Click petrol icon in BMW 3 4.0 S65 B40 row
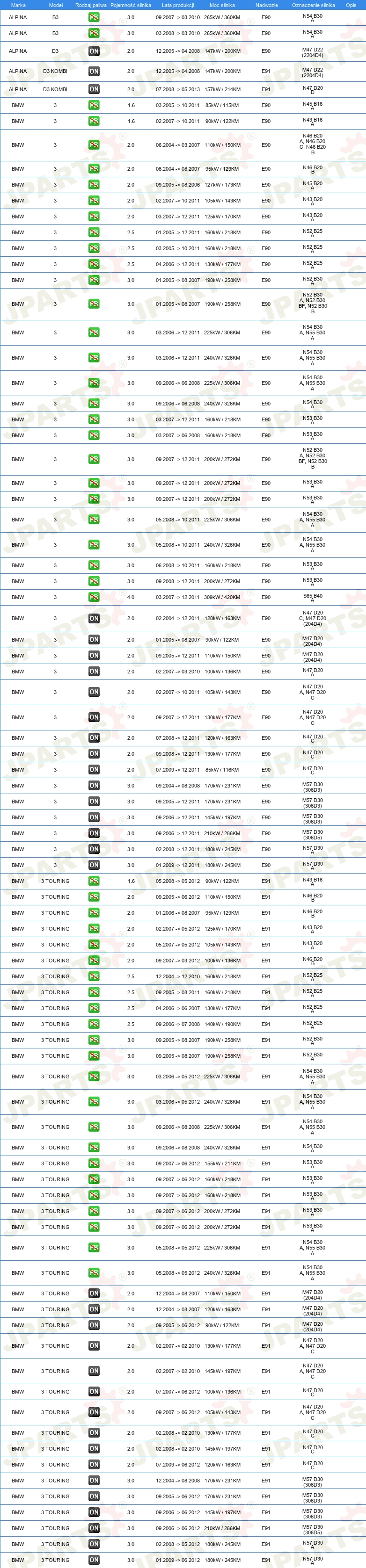This screenshot has width=366, height=1568. (x=94, y=597)
